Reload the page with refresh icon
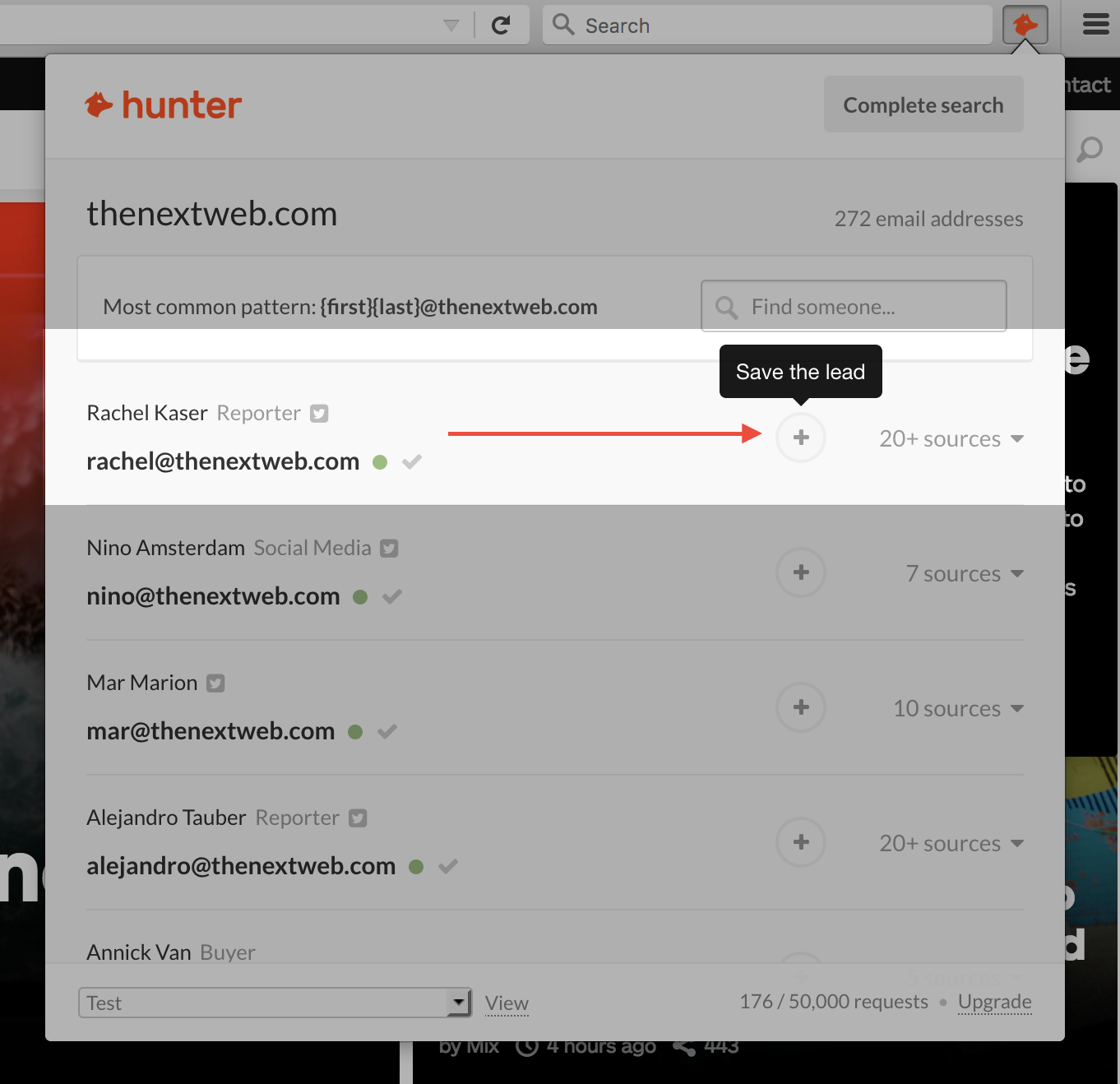 click(x=501, y=25)
